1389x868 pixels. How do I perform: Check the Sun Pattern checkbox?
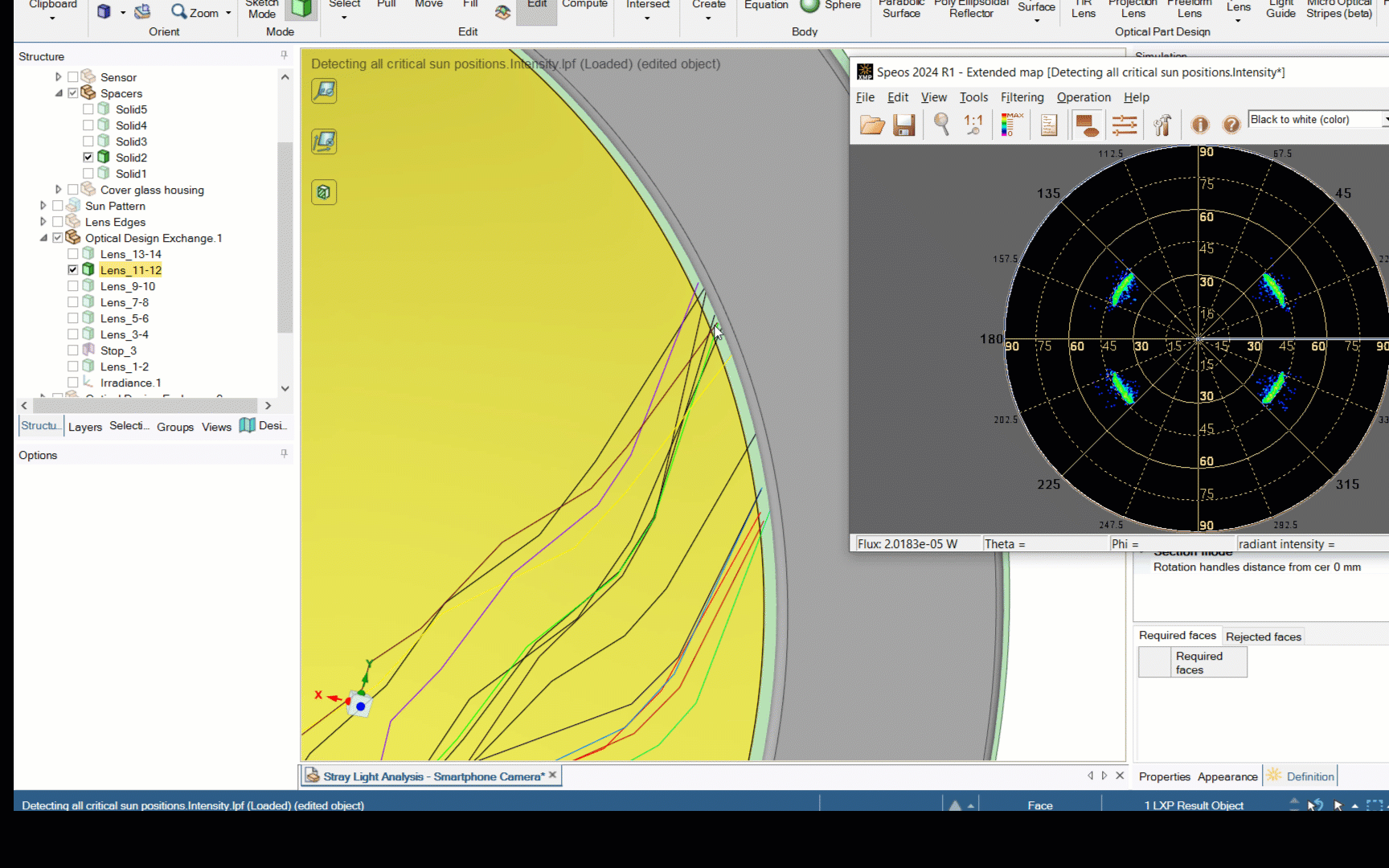58,206
